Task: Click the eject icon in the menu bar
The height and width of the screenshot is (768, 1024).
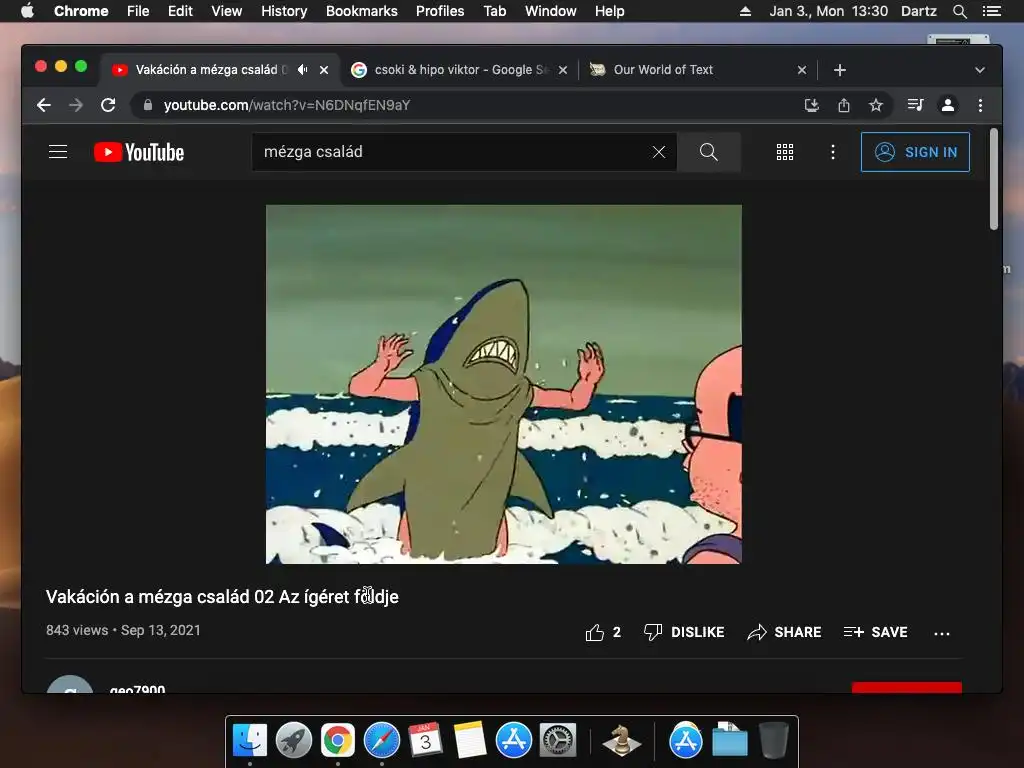Action: pyautogui.click(x=744, y=11)
